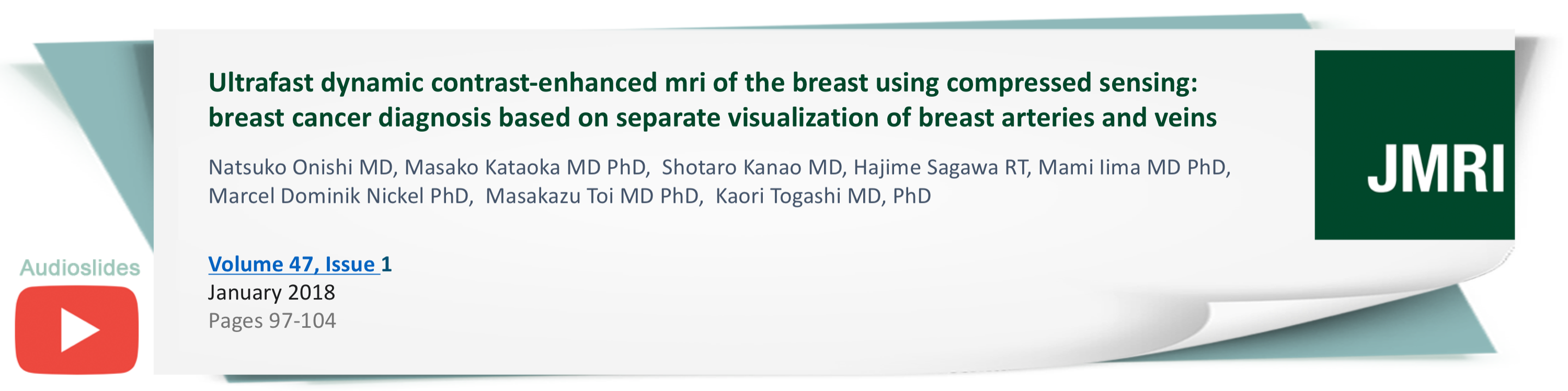Select the January 2018 publication date
Screen dimensions: 1568x391
[271, 292]
